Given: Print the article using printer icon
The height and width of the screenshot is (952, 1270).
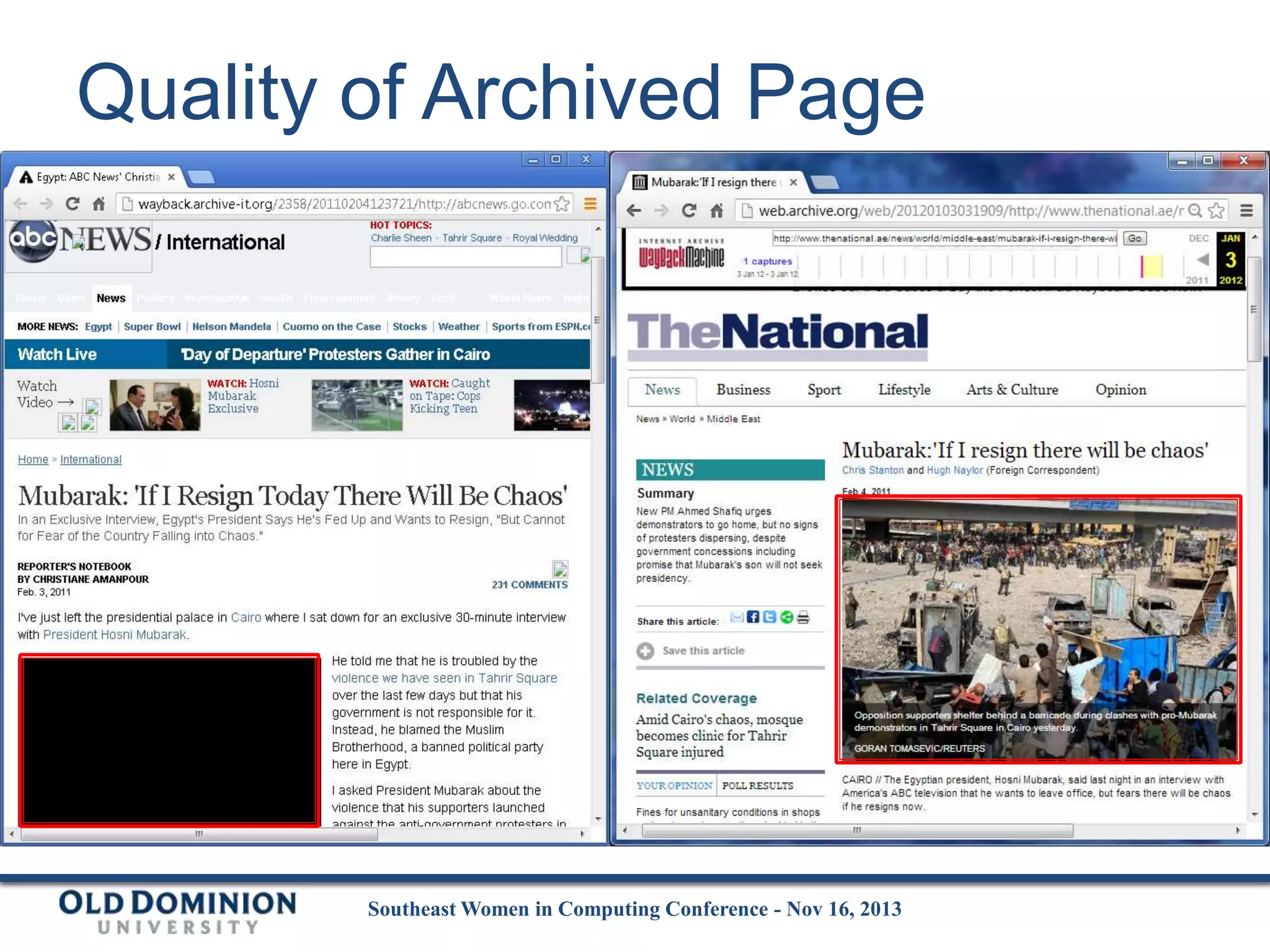Looking at the screenshot, I should click(803, 617).
